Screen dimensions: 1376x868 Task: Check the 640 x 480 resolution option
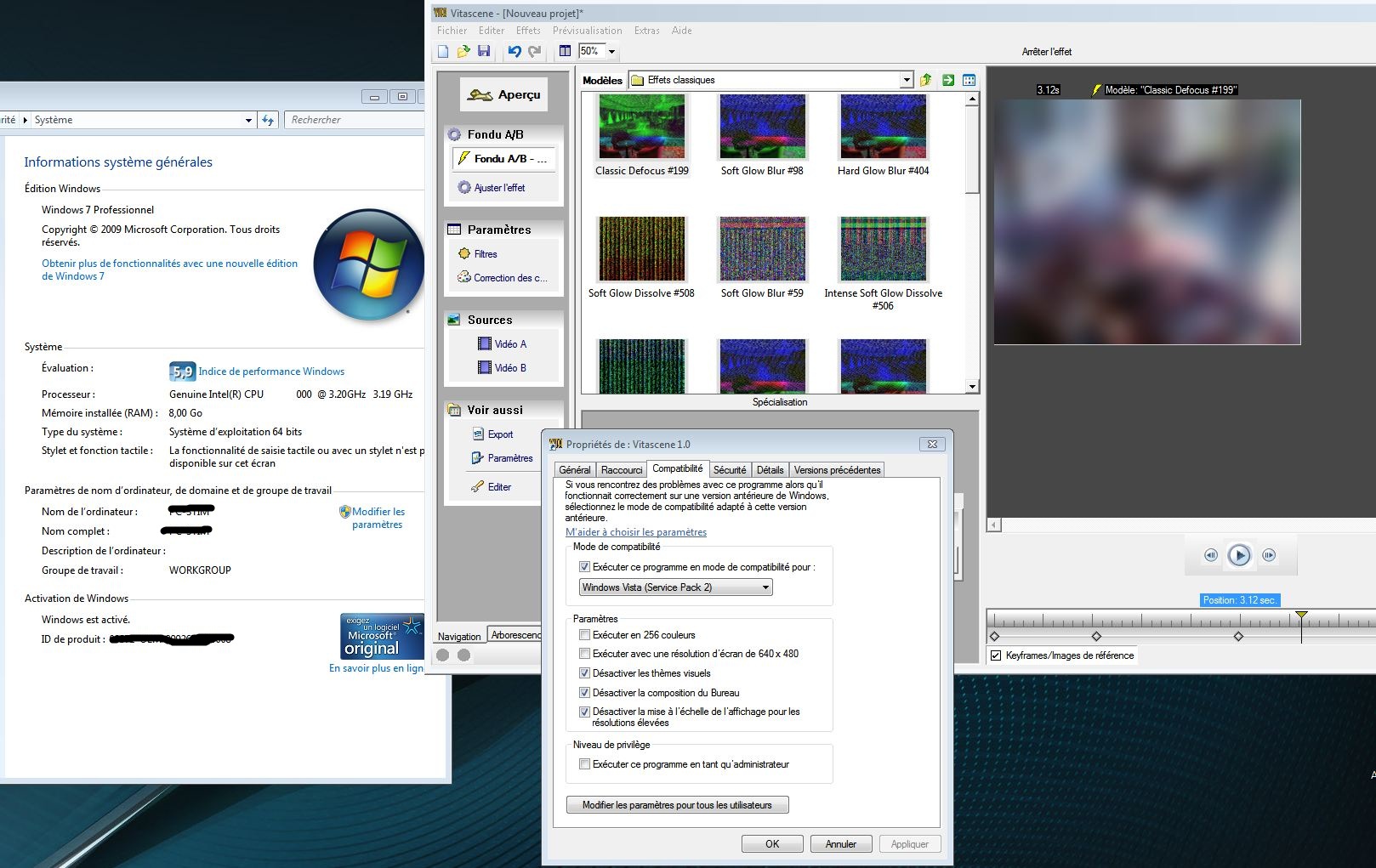pos(584,654)
